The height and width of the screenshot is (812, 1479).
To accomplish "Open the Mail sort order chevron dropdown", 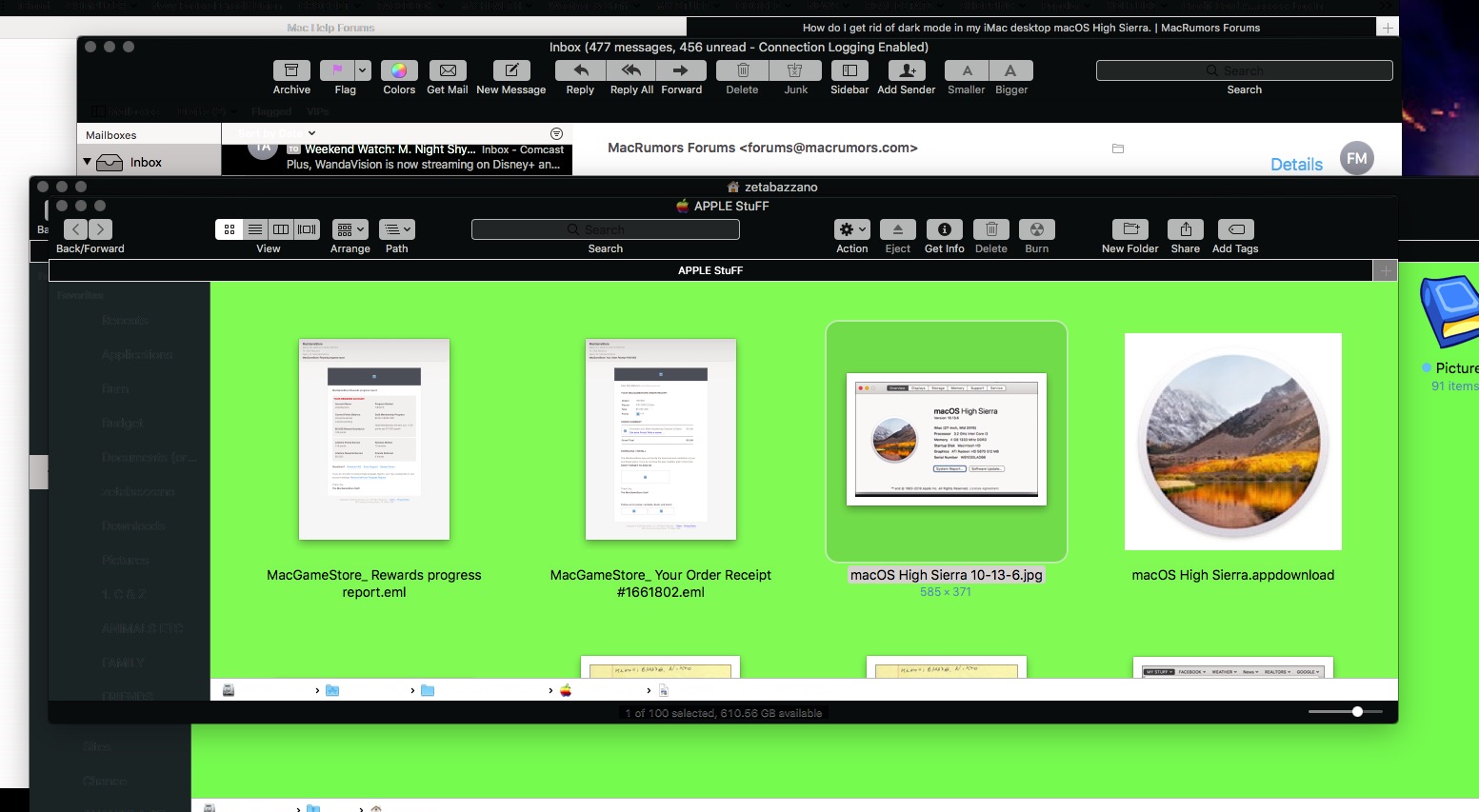I will point(311,133).
